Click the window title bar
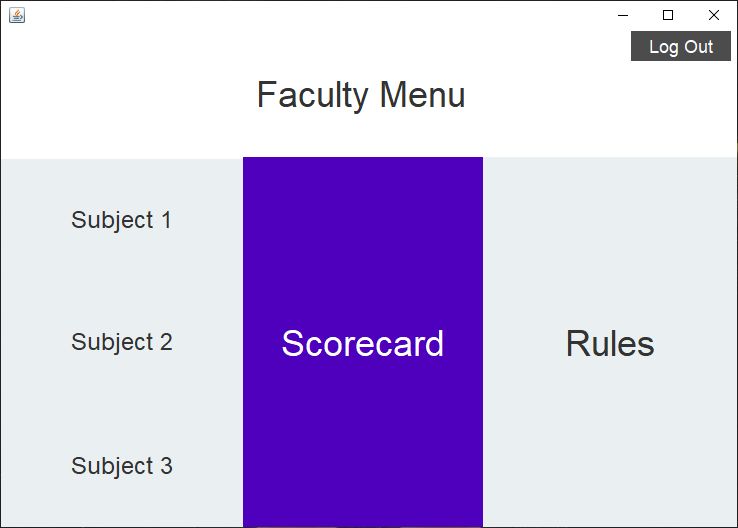Screen dimensions: 738x528 pos(300,15)
